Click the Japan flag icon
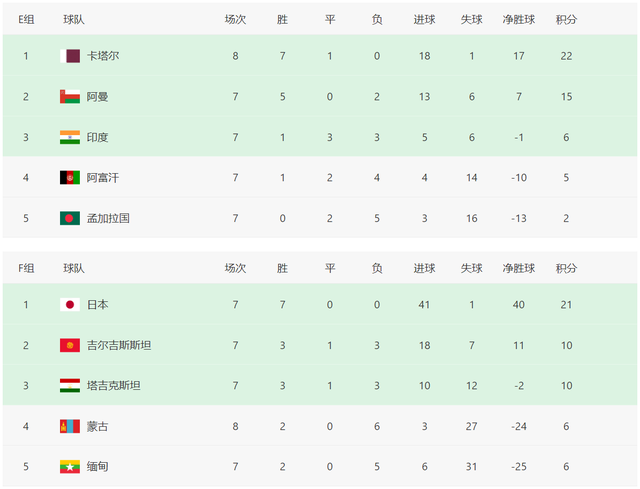The image size is (640, 489). pos(70,305)
